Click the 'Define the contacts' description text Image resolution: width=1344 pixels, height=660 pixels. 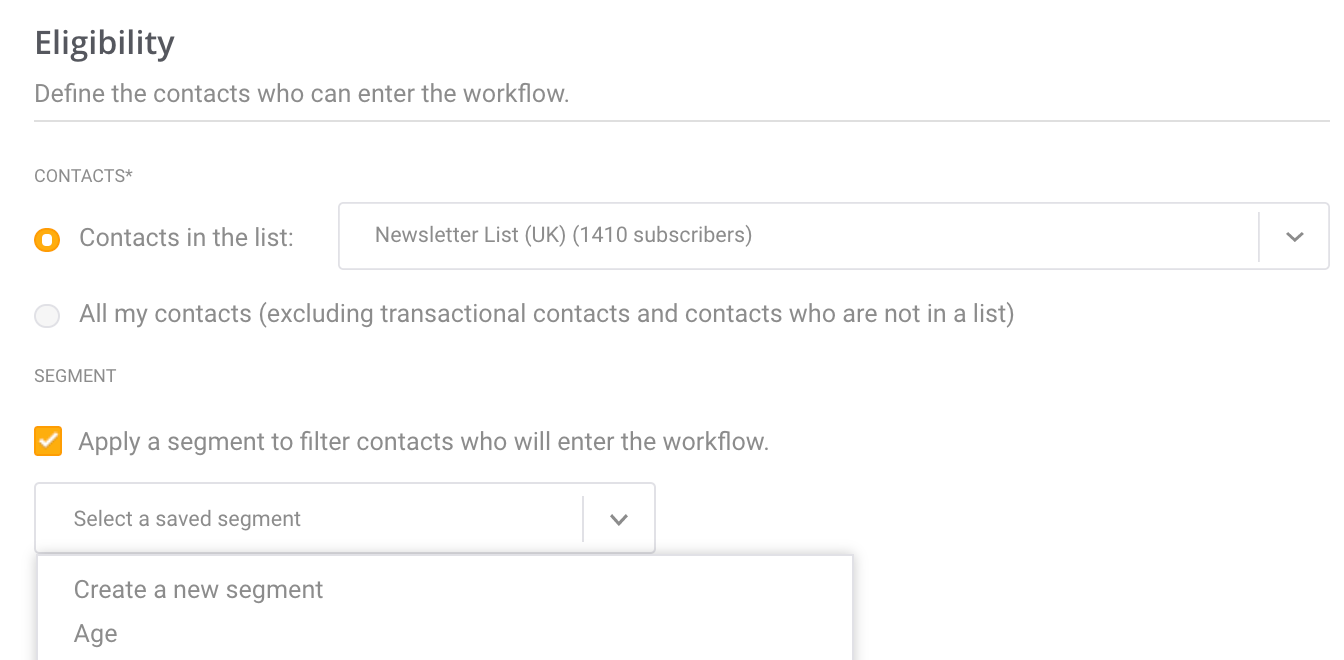(302, 94)
